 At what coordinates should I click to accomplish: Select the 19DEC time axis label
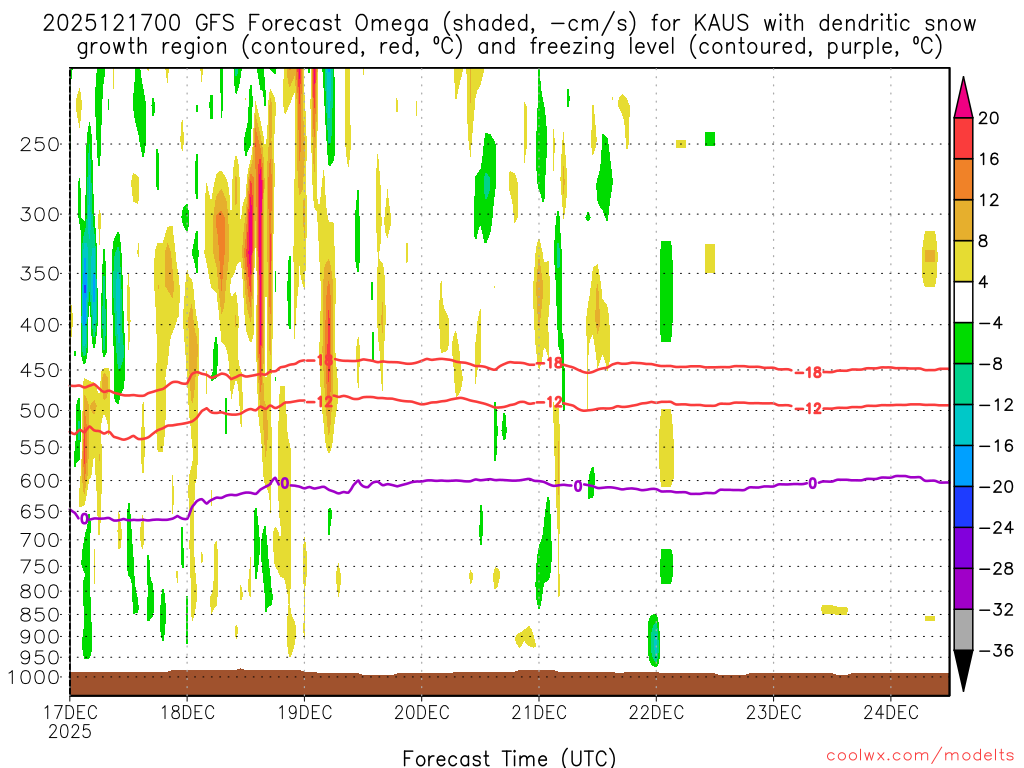(x=304, y=712)
